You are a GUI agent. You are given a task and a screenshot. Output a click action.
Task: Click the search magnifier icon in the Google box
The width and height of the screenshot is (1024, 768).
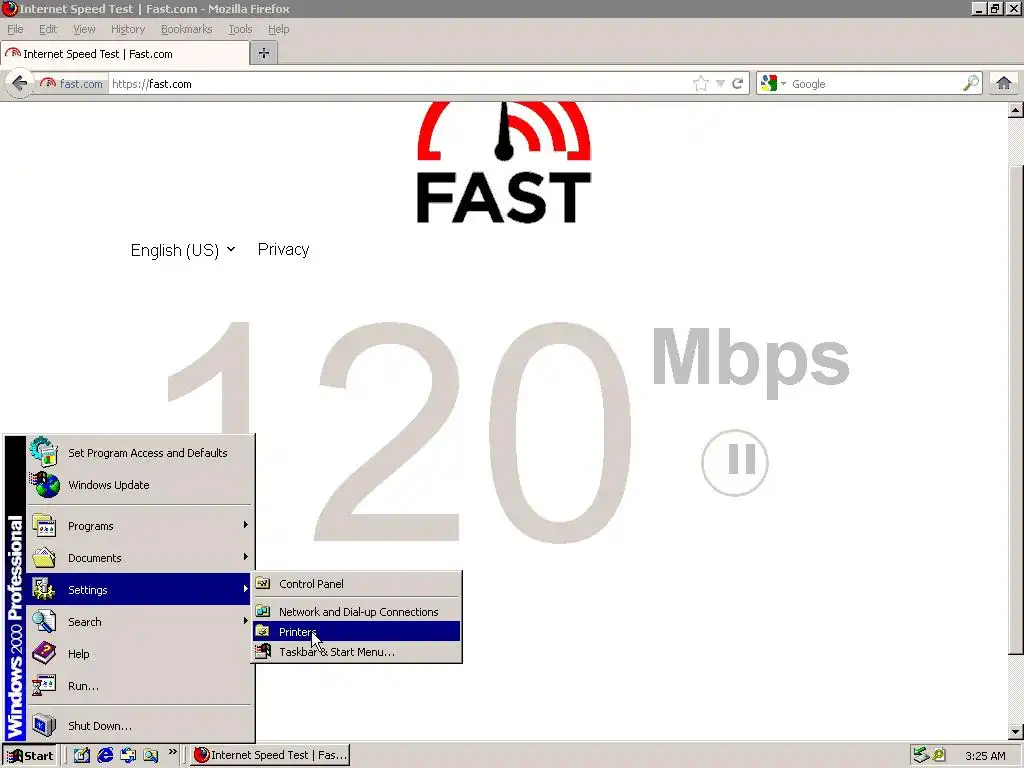point(970,84)
